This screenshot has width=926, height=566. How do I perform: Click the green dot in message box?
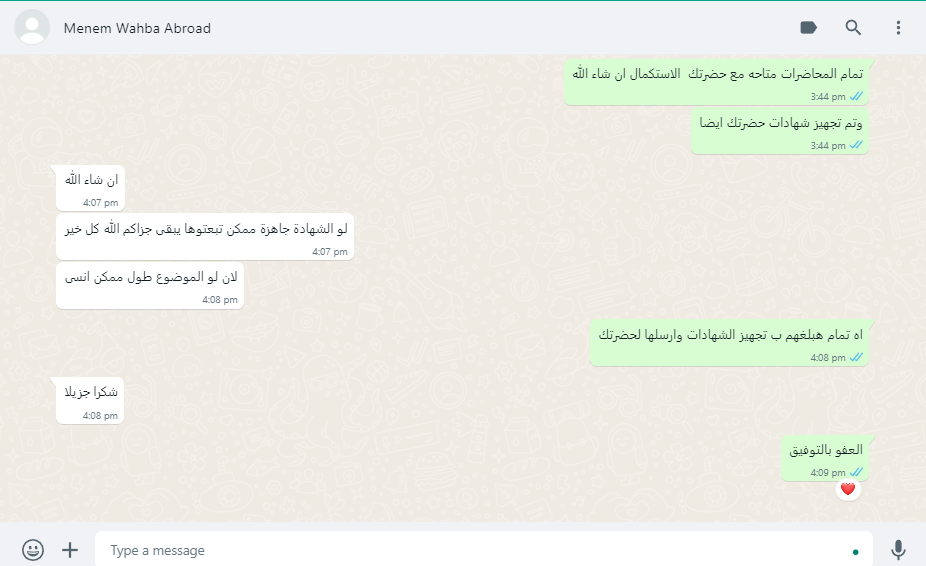855,552
